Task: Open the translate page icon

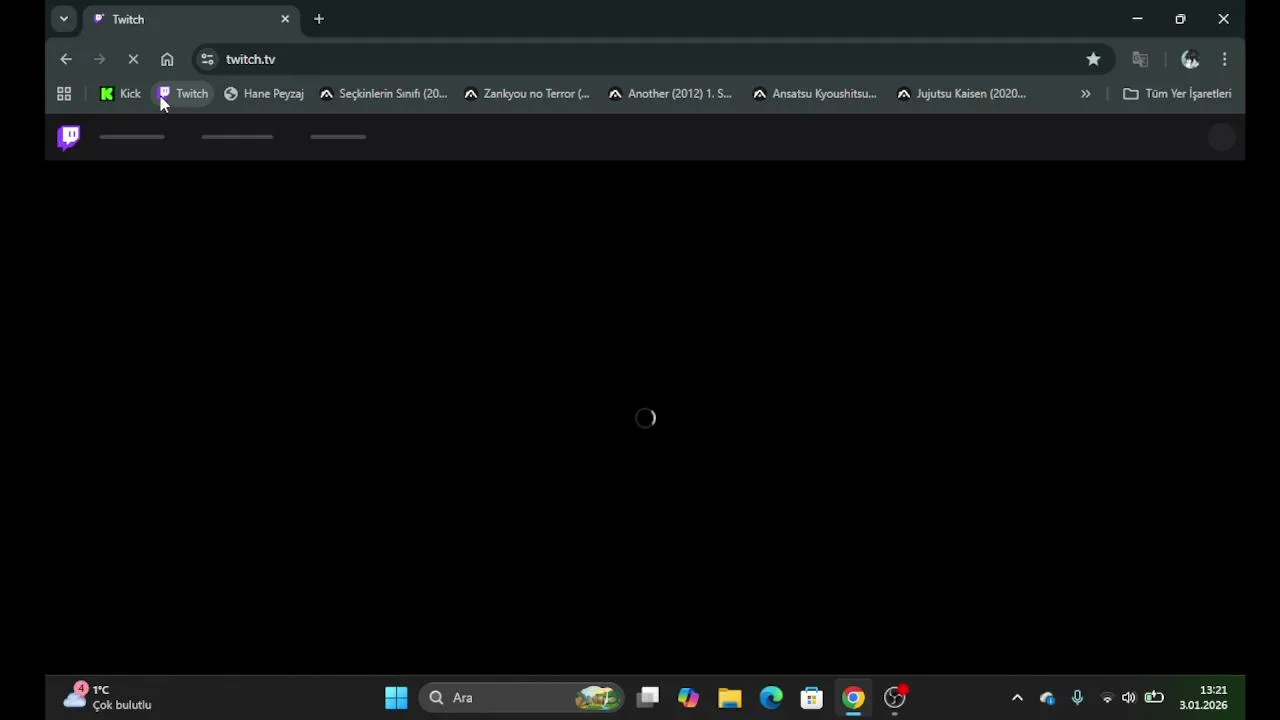Action: pos(1140,59)
